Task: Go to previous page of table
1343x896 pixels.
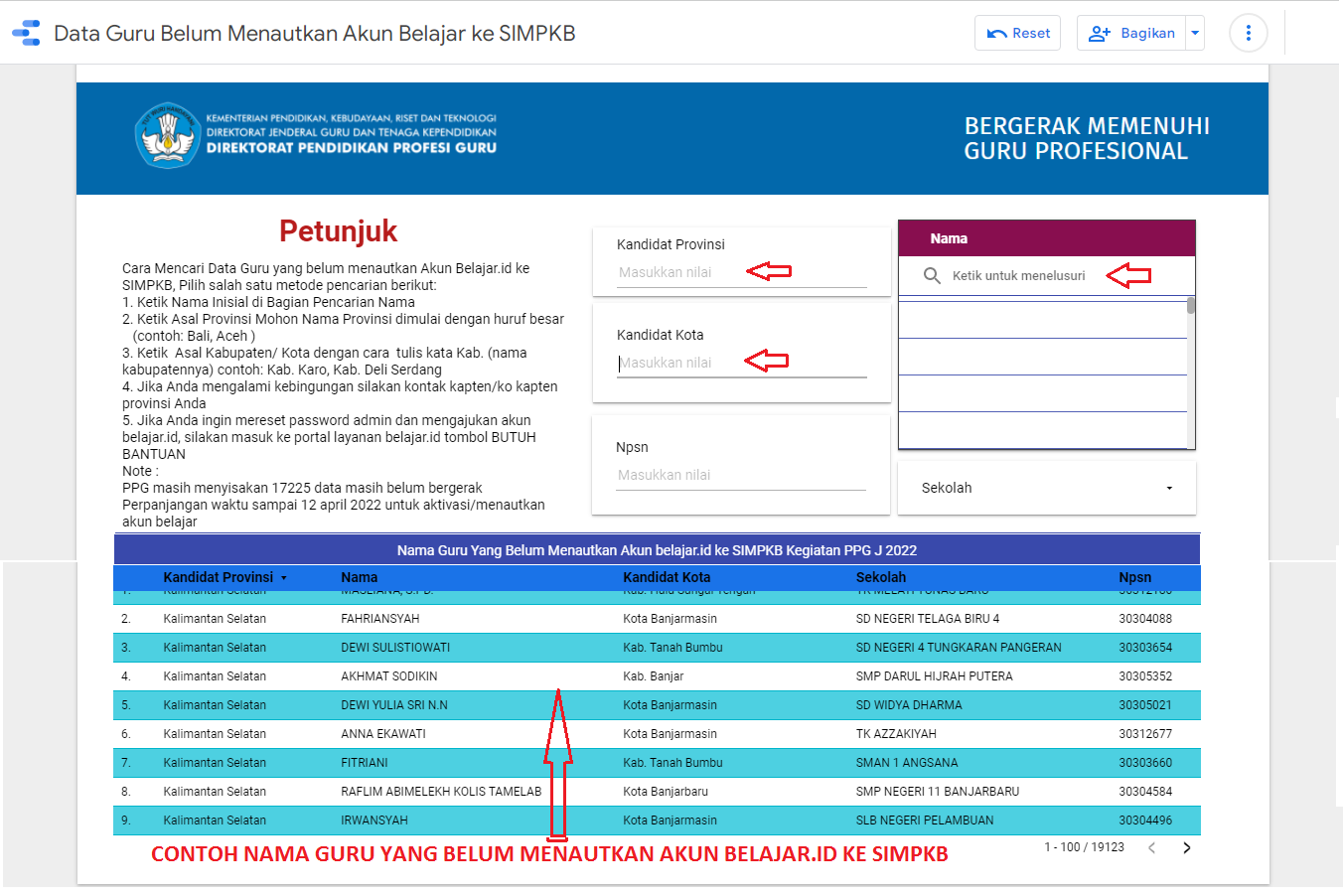Action: tap(1151, 847)
